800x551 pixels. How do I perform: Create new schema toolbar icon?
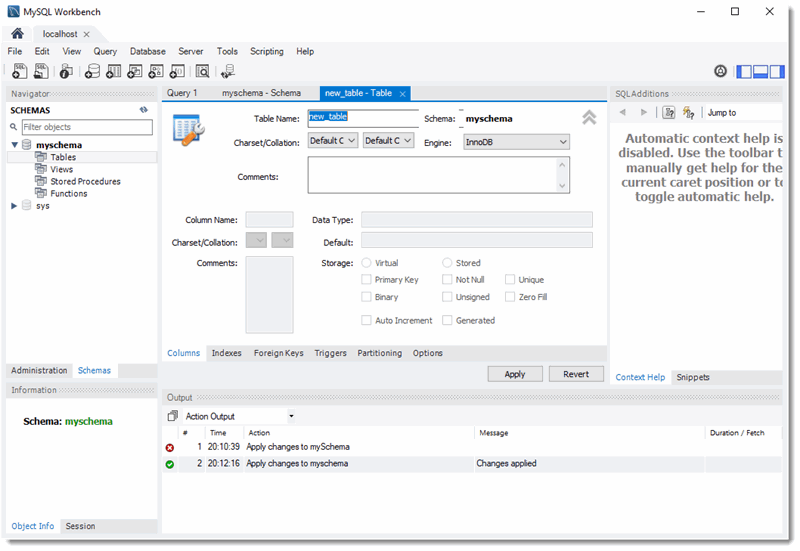pos(92,71)
